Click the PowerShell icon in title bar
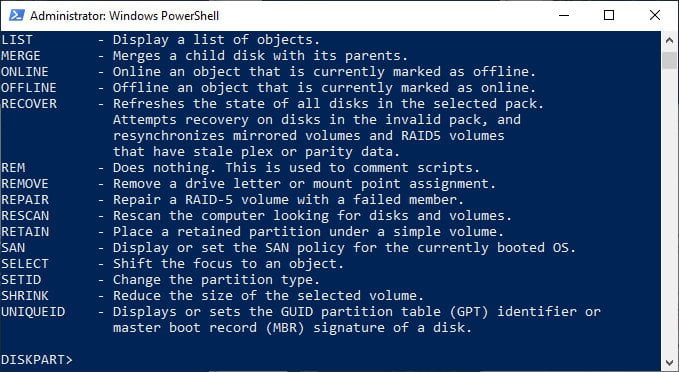The height and width of the screenshot is (372, 679). pos(16,16)
